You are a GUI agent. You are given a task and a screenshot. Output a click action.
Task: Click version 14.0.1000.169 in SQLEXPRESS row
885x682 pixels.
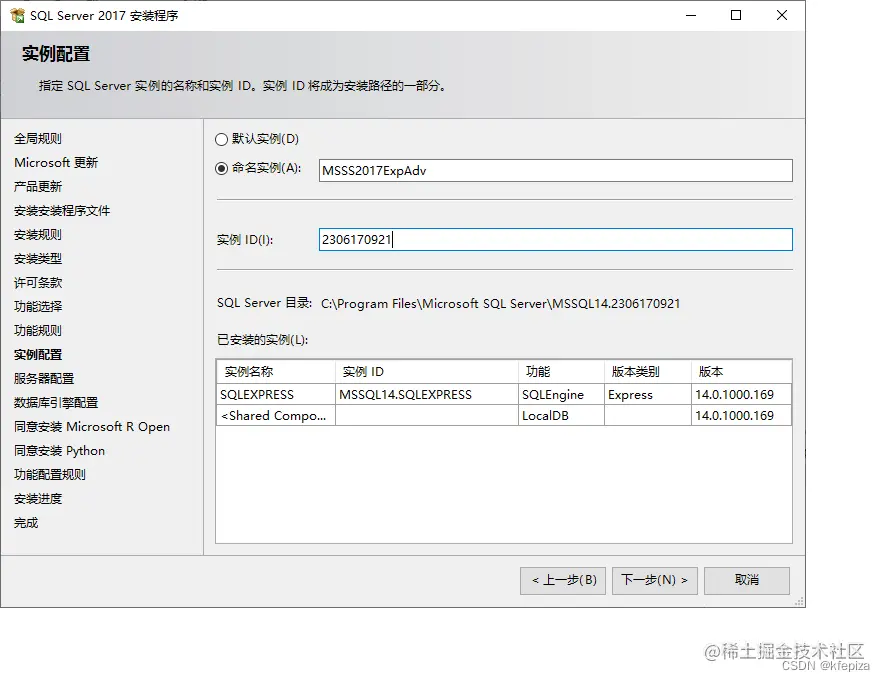pyautogui.click(x=741, y=395)
